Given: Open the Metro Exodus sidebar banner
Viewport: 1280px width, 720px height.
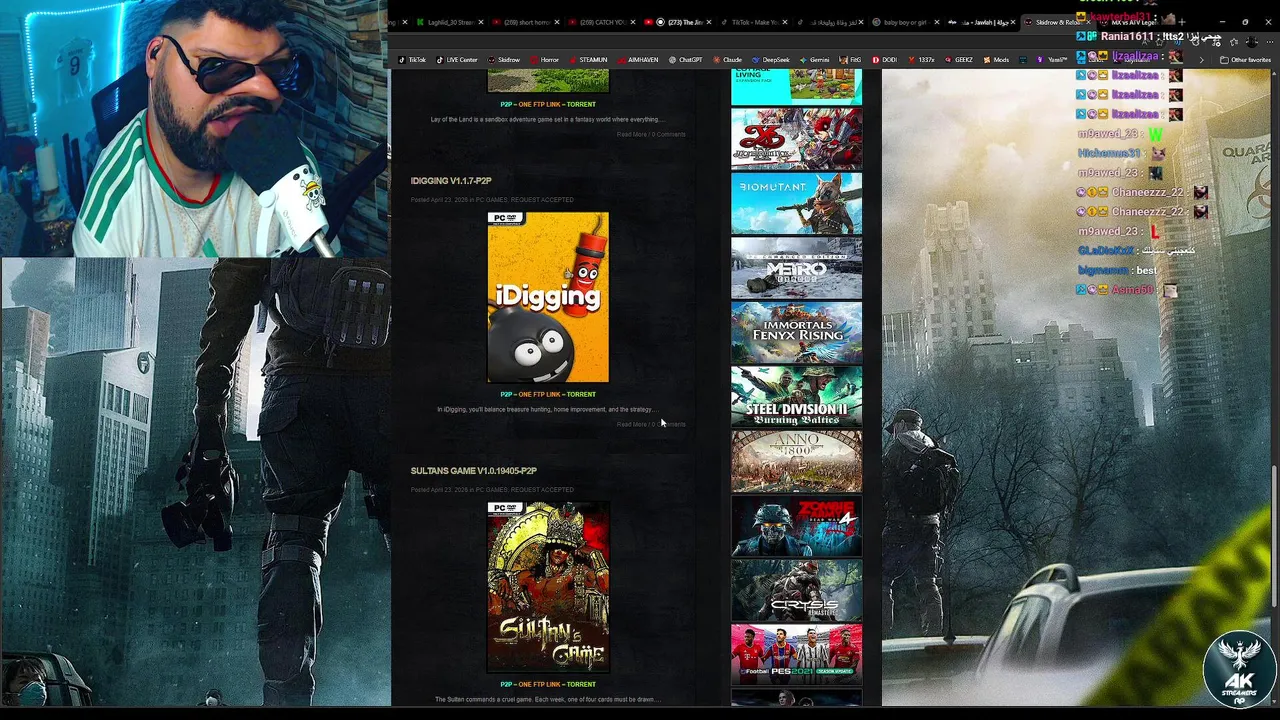Looking at the screenshot, I should (796, 267).
